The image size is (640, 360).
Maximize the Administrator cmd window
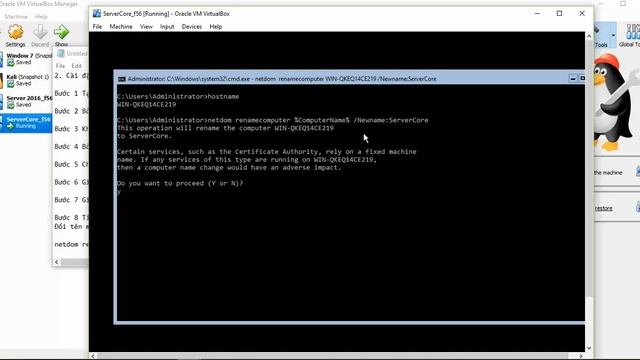click(582, 78)
